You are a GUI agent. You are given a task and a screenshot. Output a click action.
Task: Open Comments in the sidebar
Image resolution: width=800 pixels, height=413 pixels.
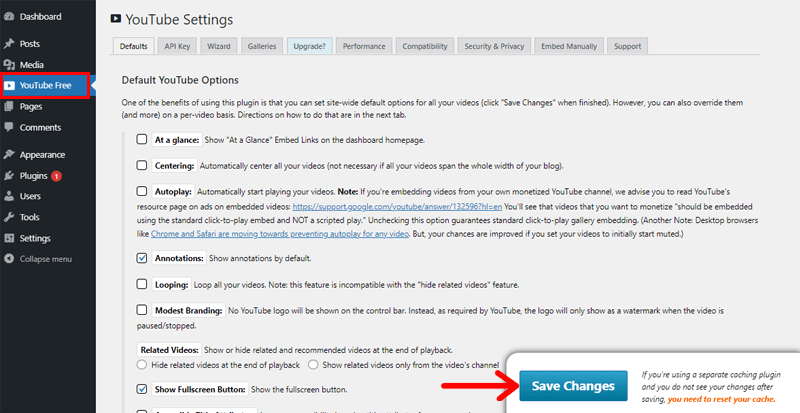click(40, 128)
